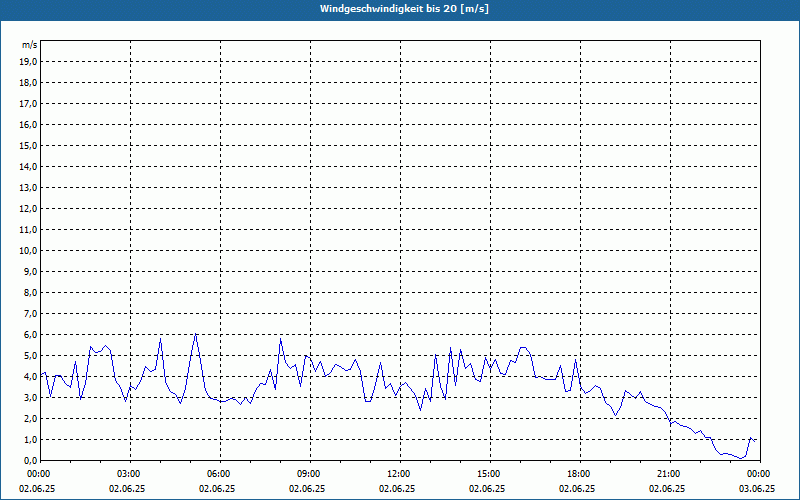Screen dimensions: 800x500
Task: Pick the y-axis tick '14,0'
Action: pos(28,166)
